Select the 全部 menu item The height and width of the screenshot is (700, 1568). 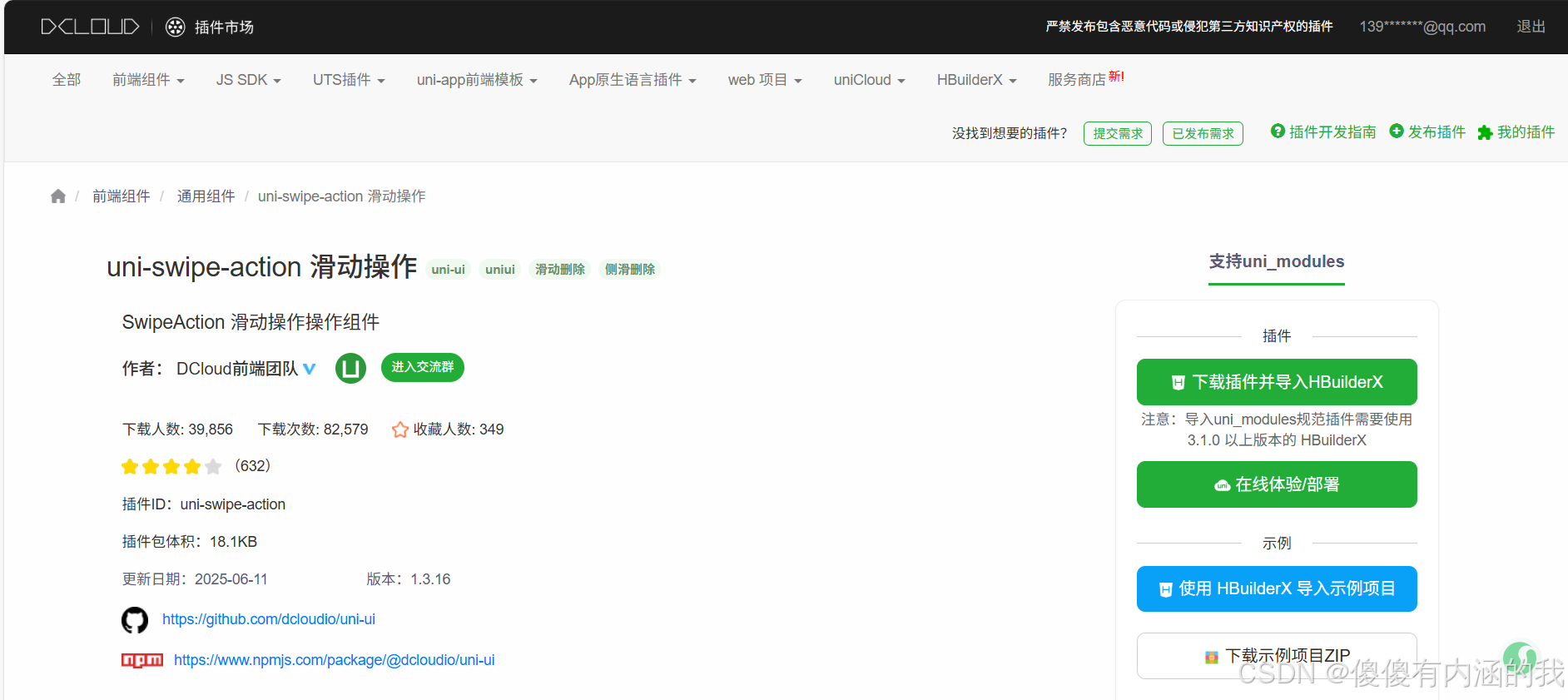(x=67, y=80)
